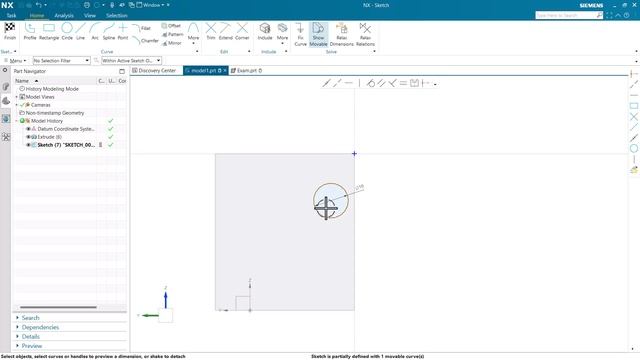Click the Mirror curve tool
Viewport: 640px width, 360px height.
point(171,43)
